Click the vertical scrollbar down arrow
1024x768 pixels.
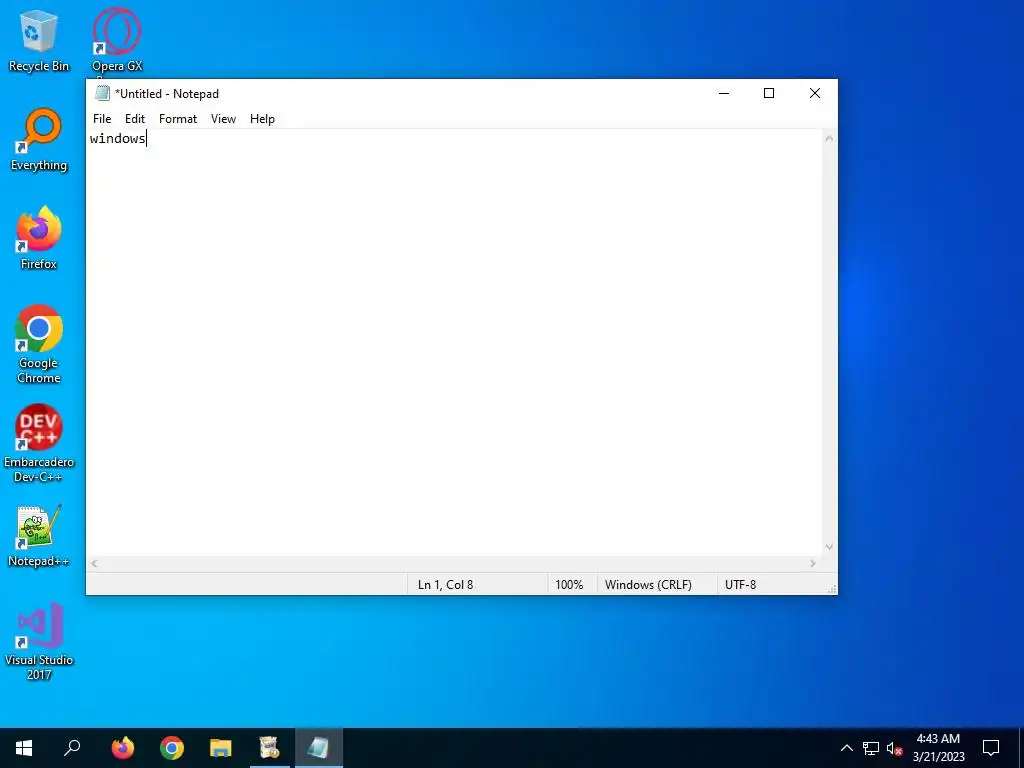tap(829, 547)
